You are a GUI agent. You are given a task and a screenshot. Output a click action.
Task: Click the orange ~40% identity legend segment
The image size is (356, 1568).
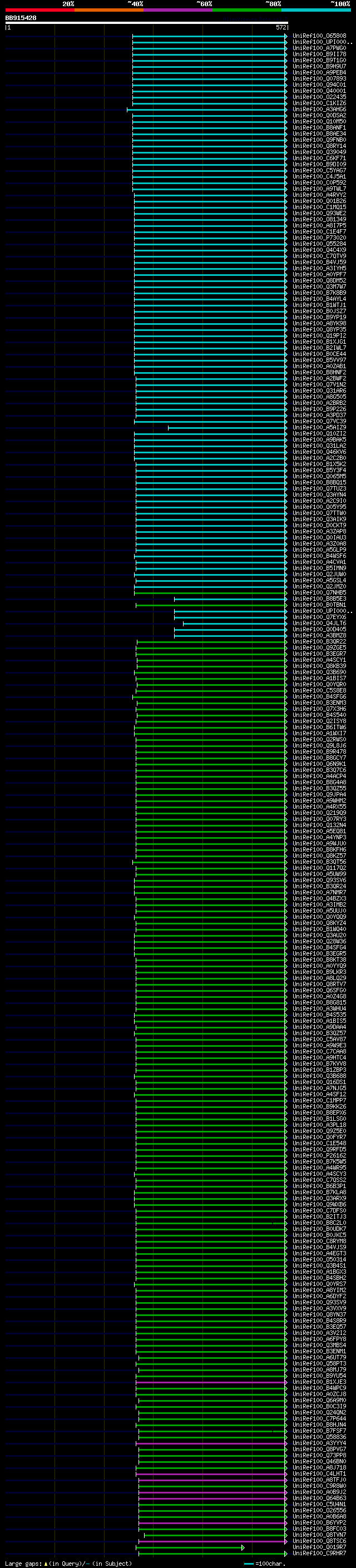(x=109, y=10)
